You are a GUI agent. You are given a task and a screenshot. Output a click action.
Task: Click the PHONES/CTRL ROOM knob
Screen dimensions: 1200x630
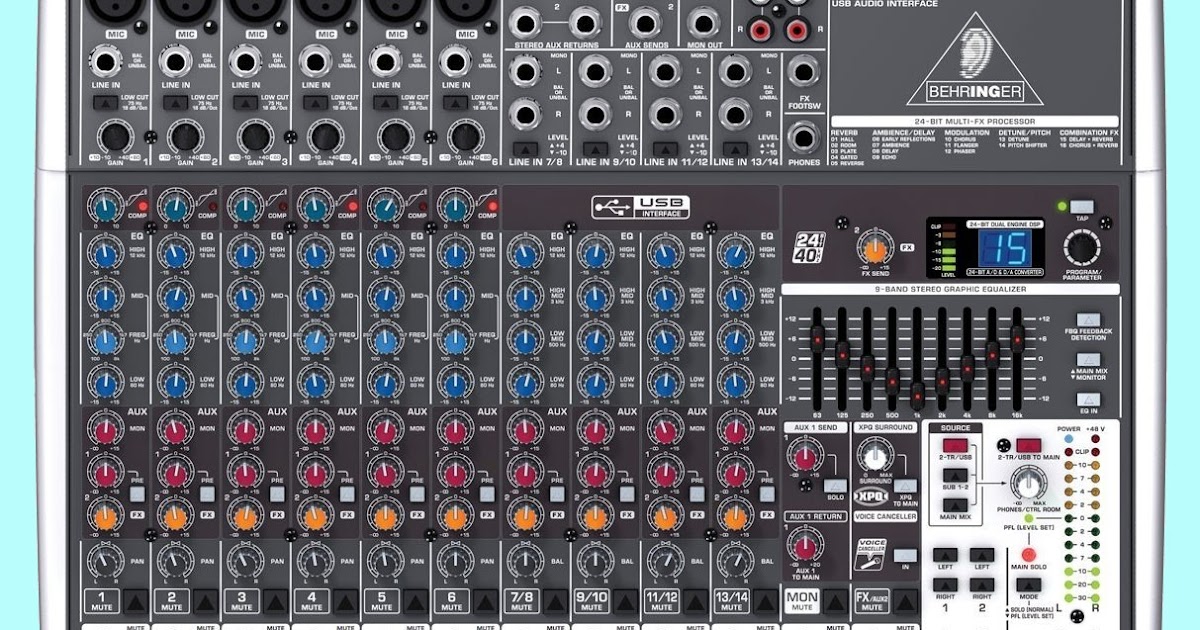[x=1027, y=486]
